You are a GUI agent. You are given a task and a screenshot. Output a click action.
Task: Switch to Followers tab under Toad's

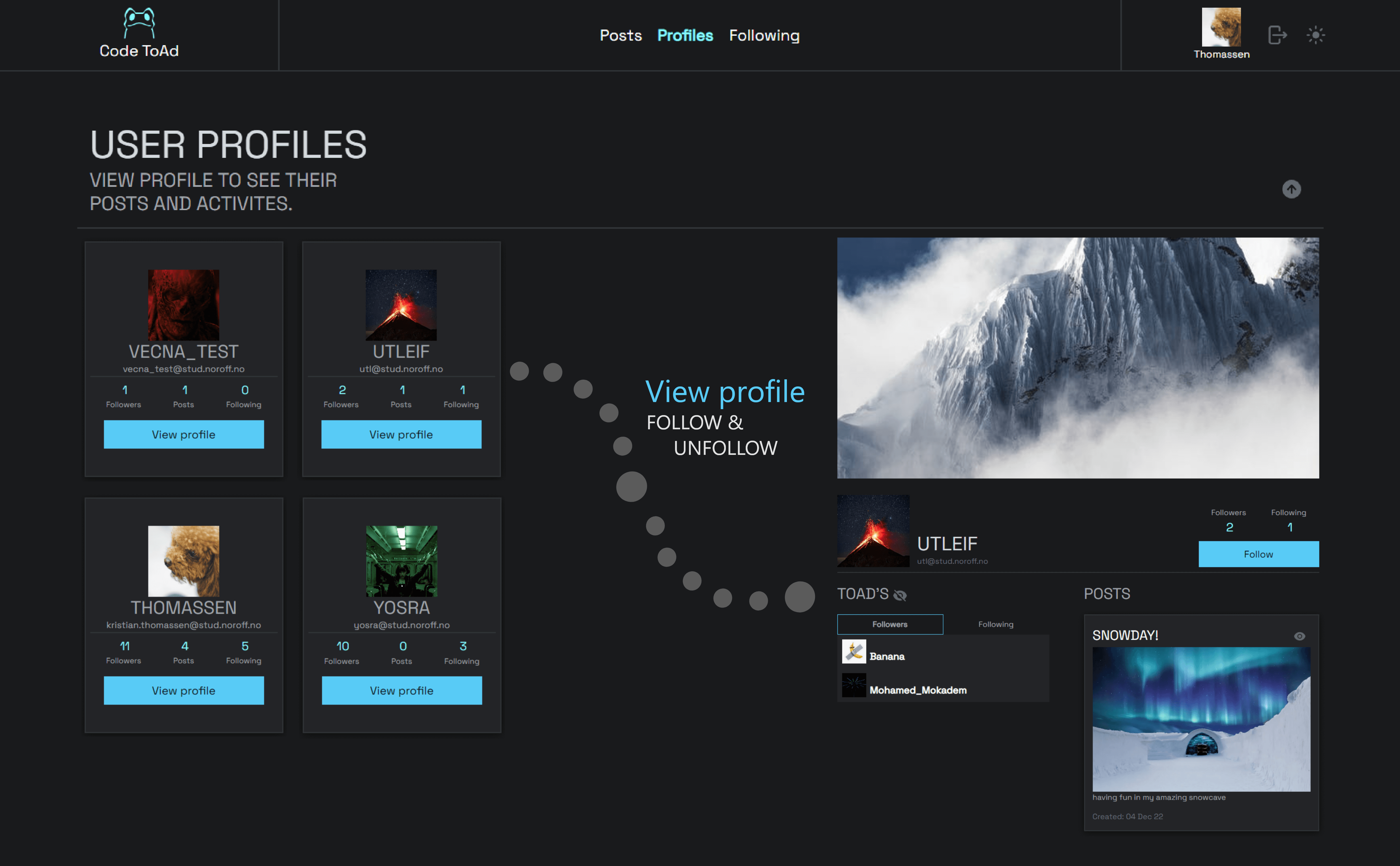(890, 624)
